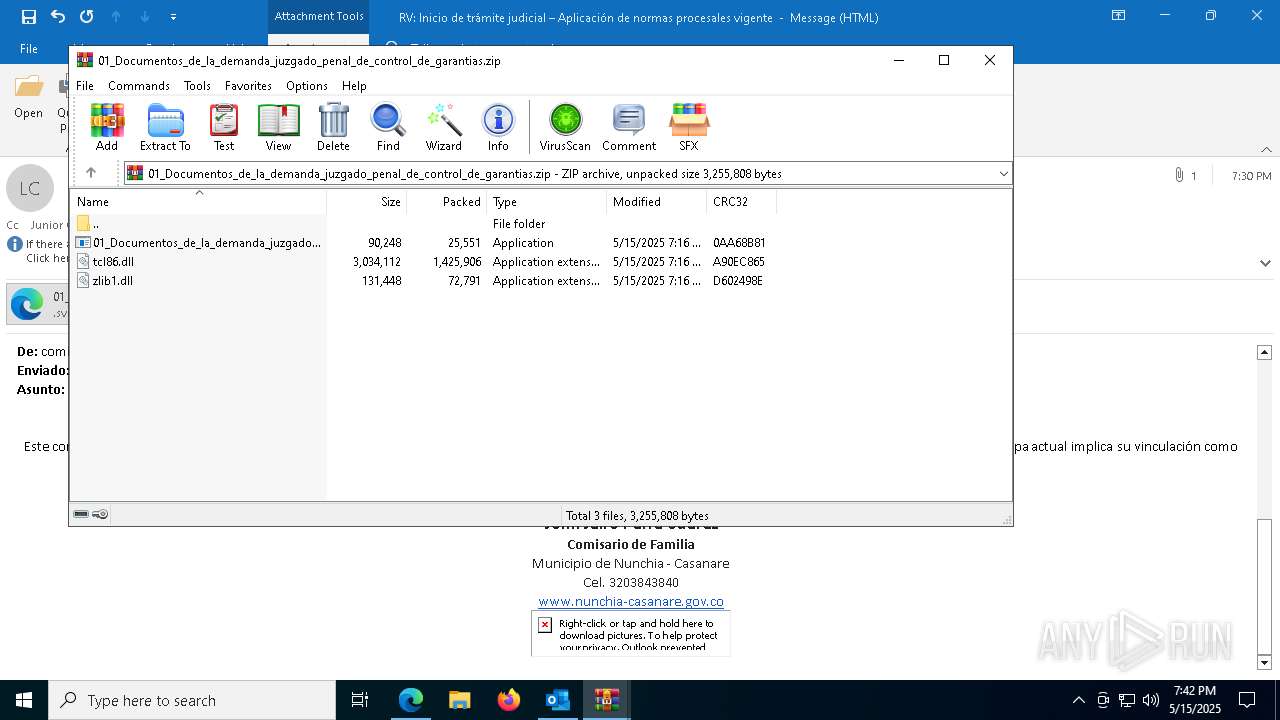1280x720 pixels.
Task: Open the www.nunchia-casanare.gov.co link
Action: [631, 601]
